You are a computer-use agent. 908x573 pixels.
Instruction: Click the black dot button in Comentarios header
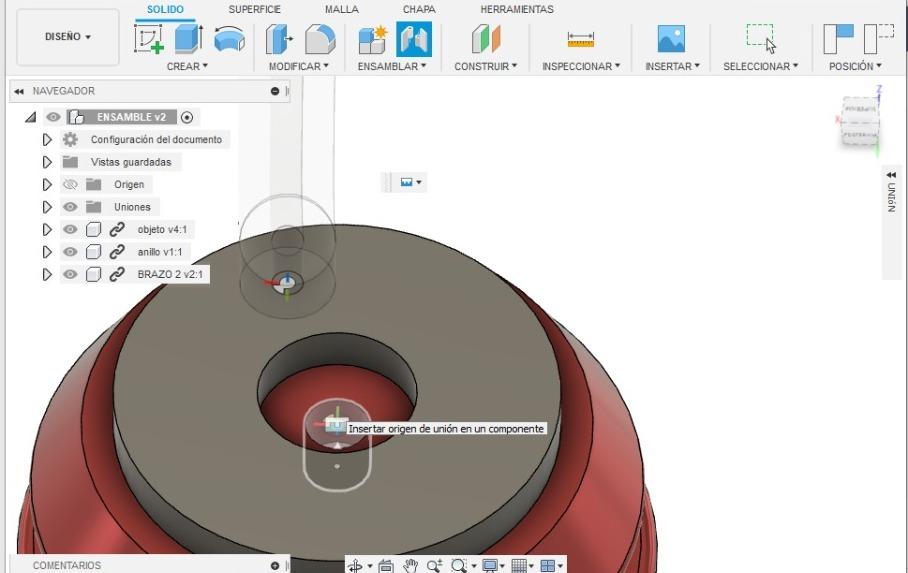[x=275, y=565]
